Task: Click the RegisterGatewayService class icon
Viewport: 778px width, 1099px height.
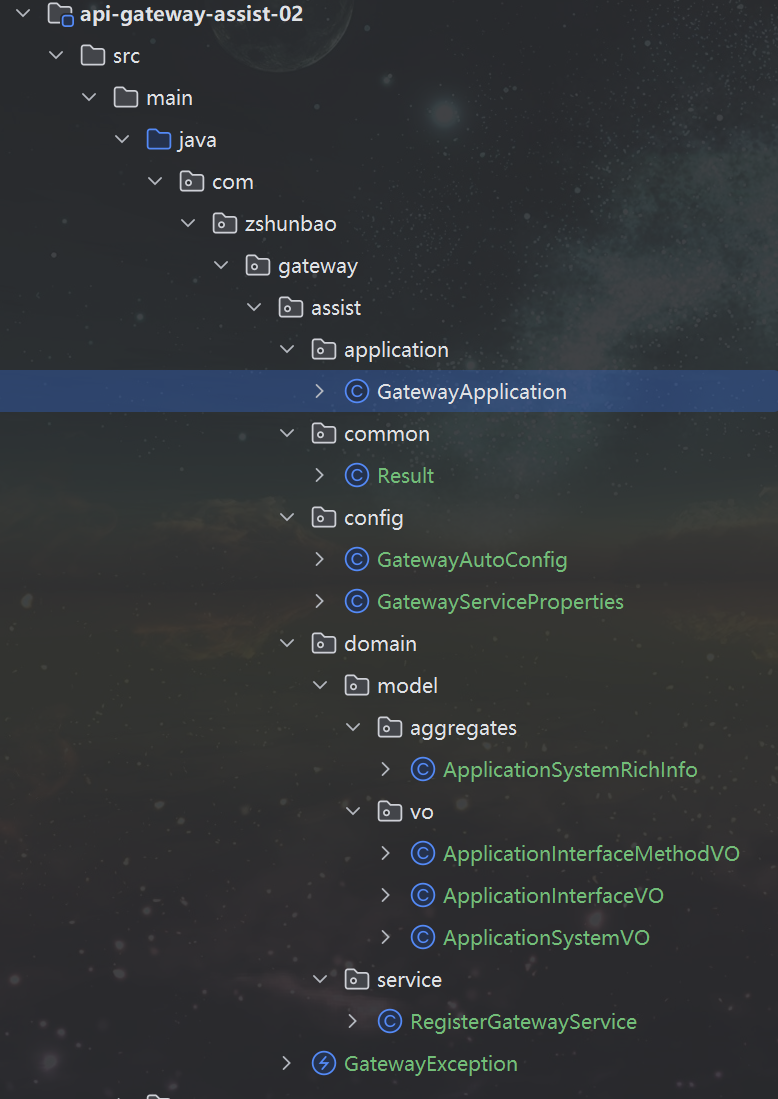Action: (389, 1022)
